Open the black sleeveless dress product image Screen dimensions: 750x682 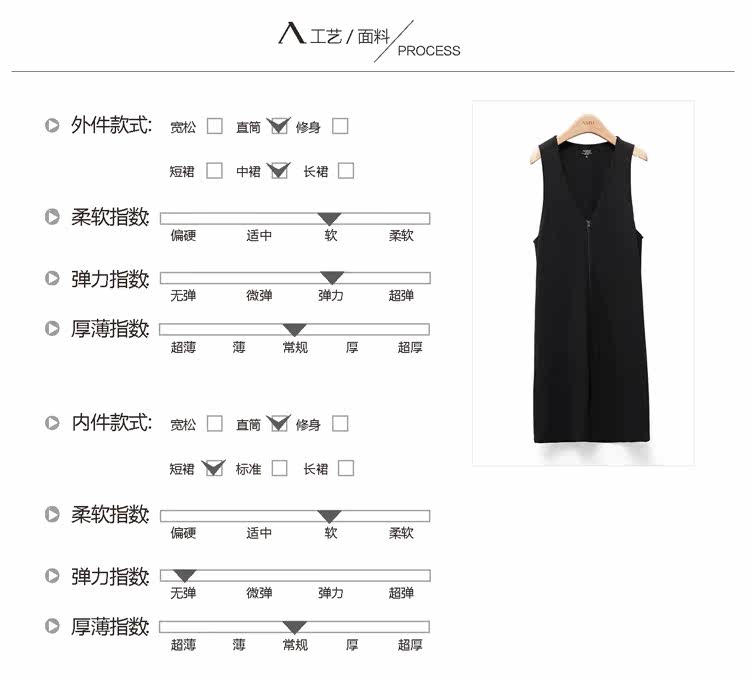point(584,283)
